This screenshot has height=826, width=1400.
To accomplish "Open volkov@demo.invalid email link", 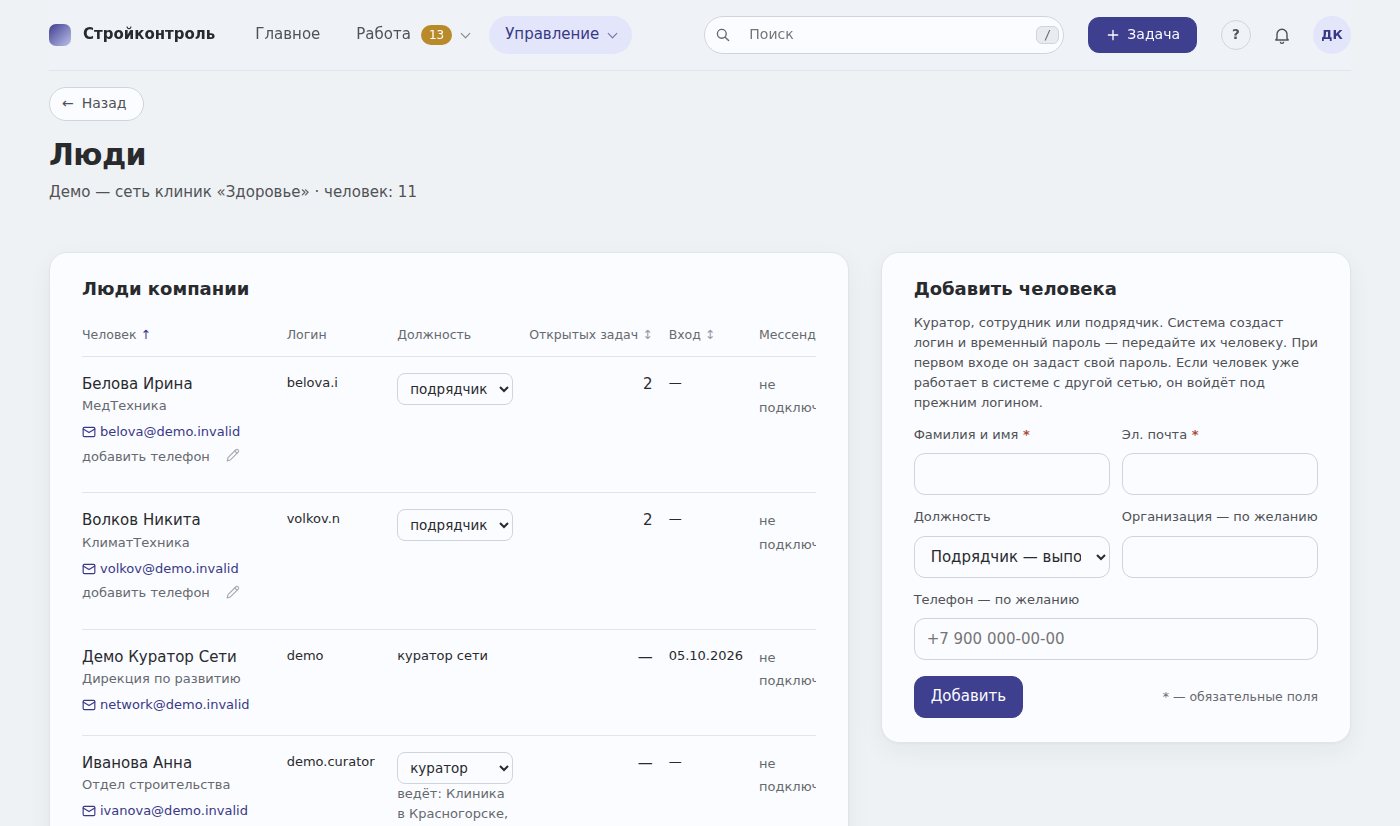I will point(169,568).
